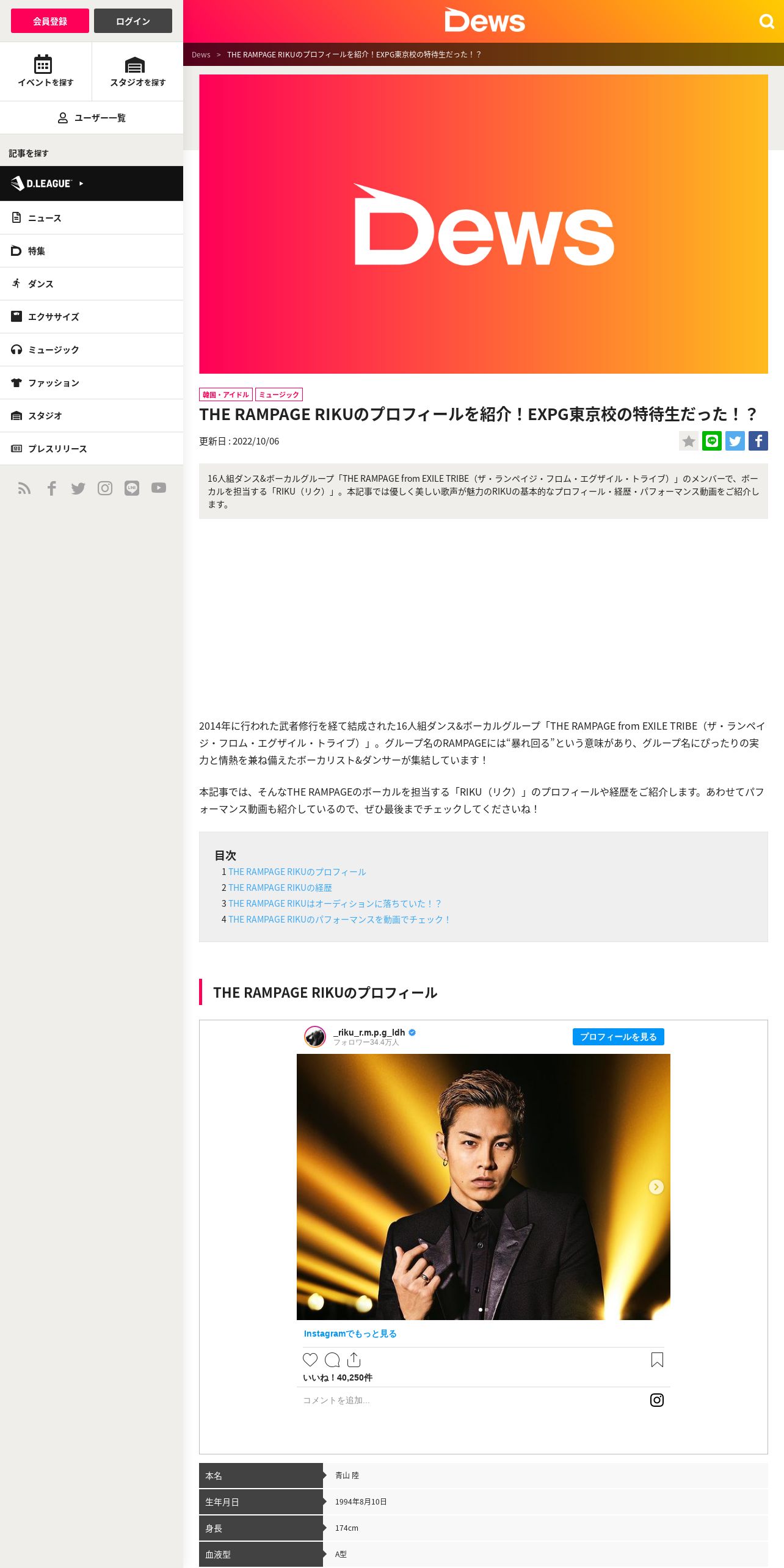Click the favorite star icon
The image size is (784, 1568).
[689, 441]
